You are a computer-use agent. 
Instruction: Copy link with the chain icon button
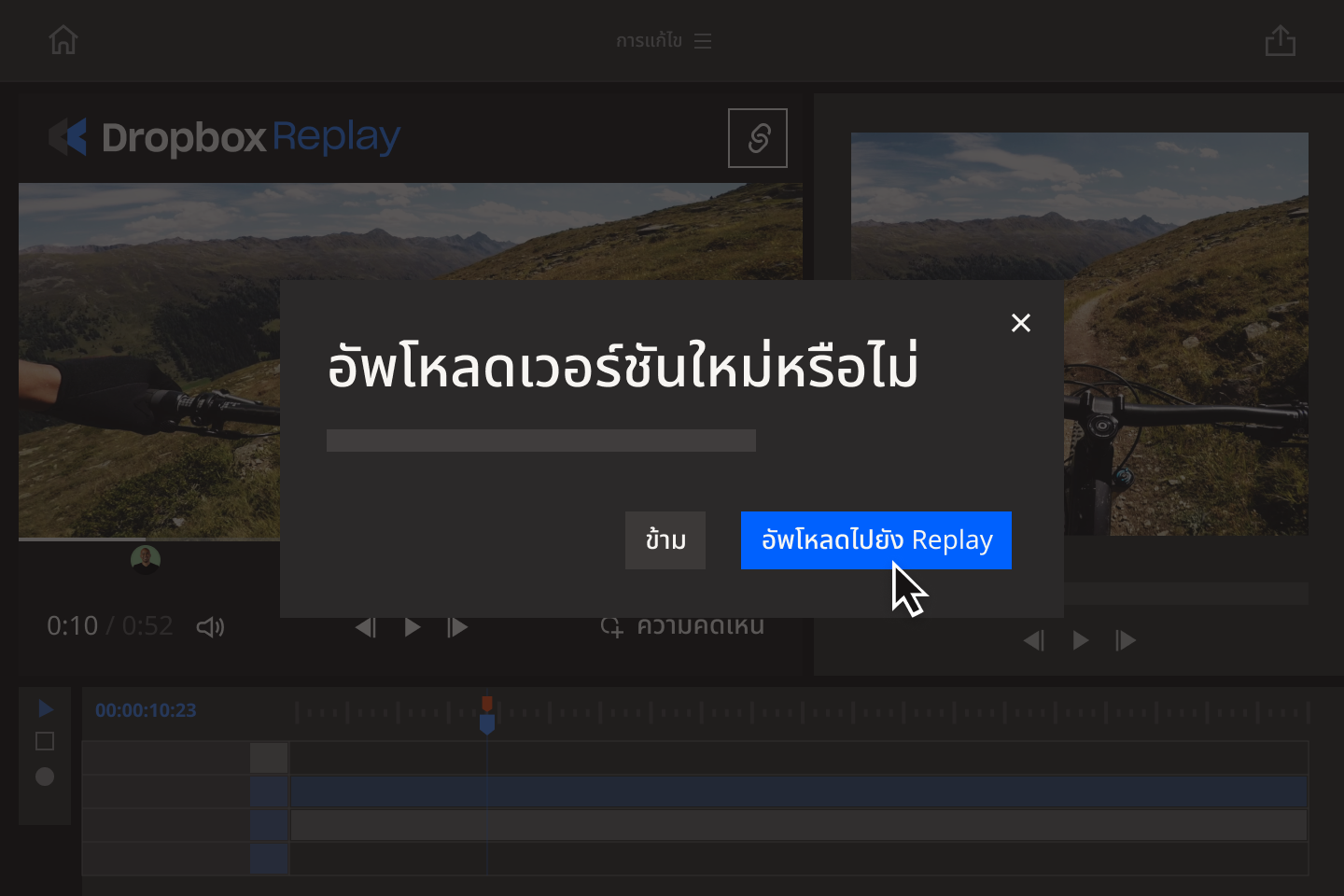(x=758, y=138)
